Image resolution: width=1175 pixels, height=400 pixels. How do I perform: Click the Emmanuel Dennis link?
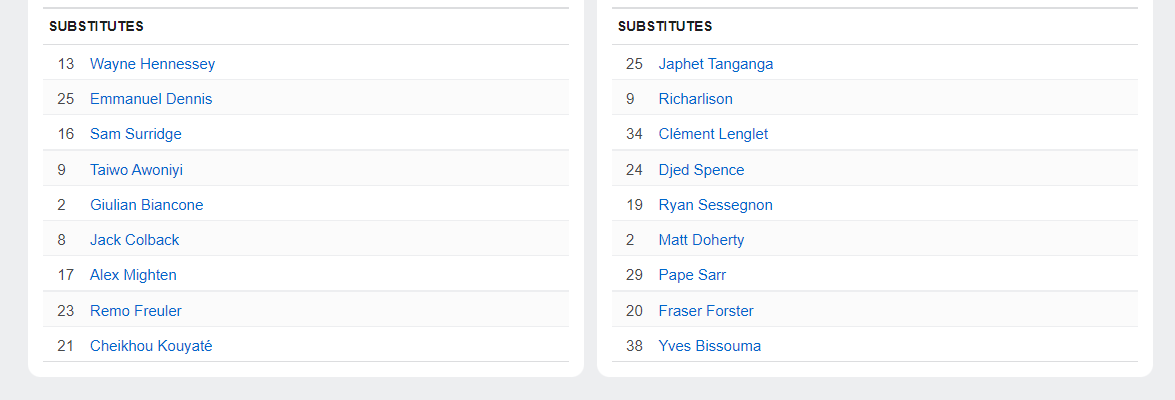coord(151,99)
